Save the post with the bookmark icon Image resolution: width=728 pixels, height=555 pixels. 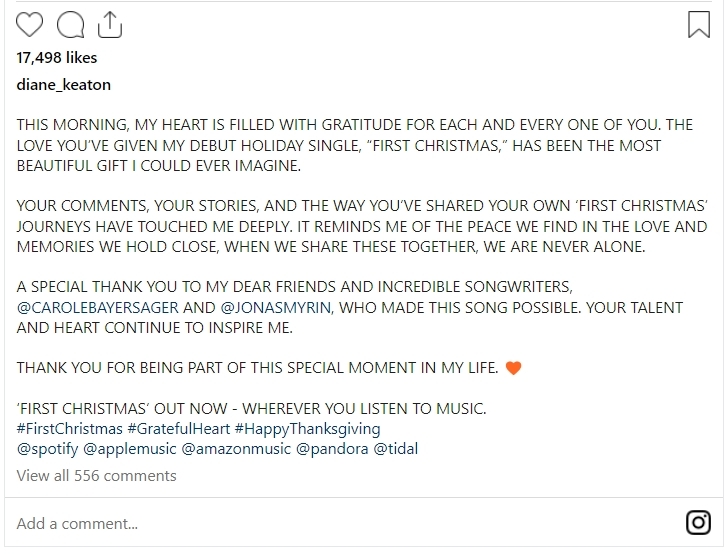698,24
